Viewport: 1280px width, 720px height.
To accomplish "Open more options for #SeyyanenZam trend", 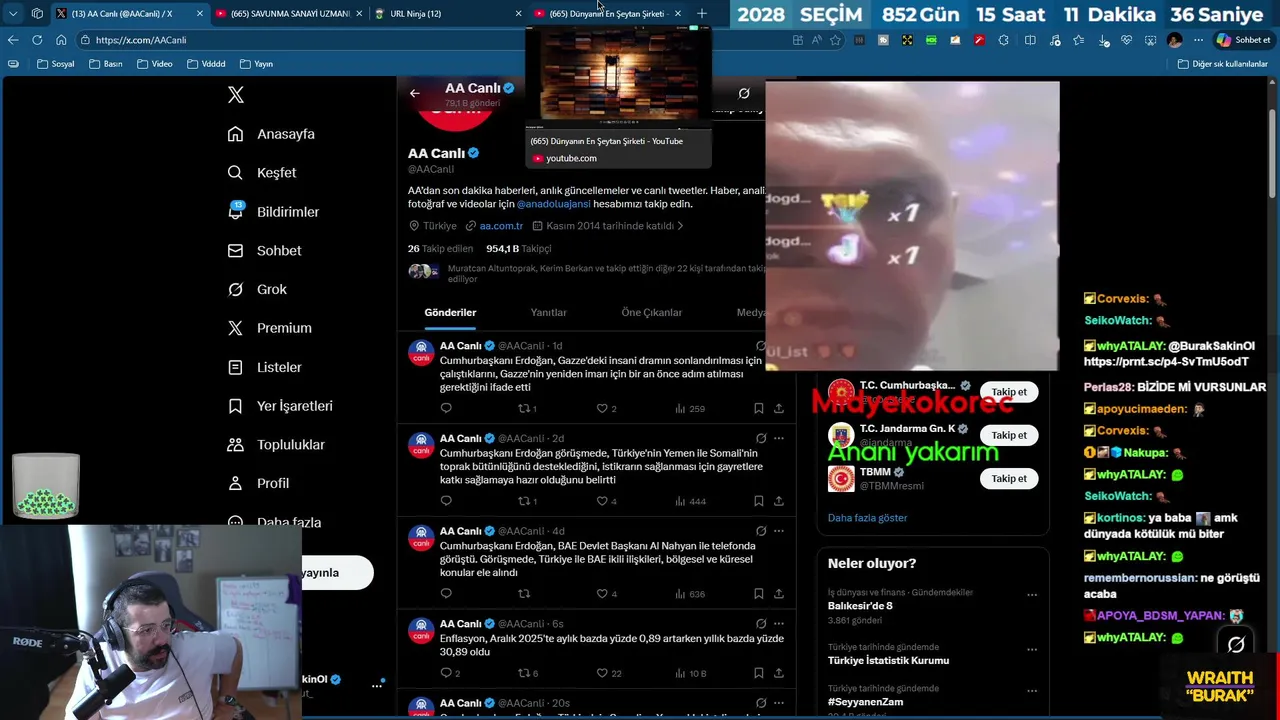I will click(x=1032, y=691).
